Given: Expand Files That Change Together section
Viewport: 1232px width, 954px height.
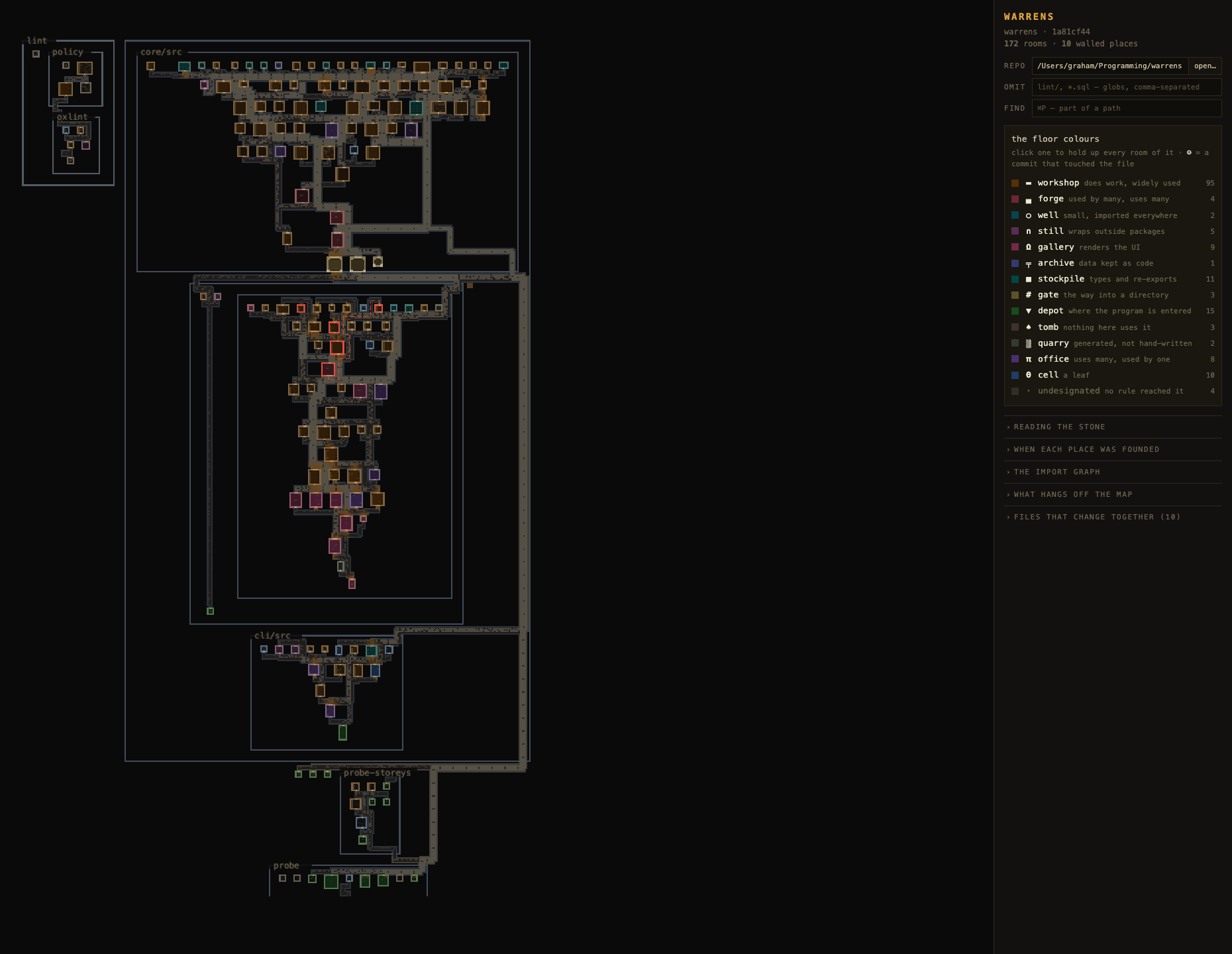Looking at the screenshot, I should coord(1113,517).
